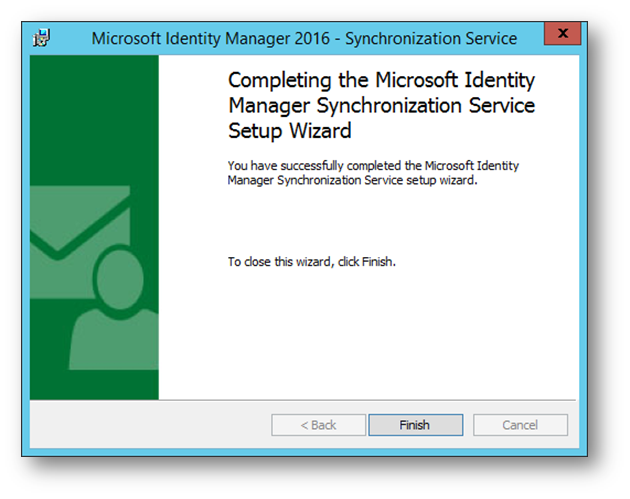Close the setup window with red X
Screen dimensions: 630x499
[562, 33]
